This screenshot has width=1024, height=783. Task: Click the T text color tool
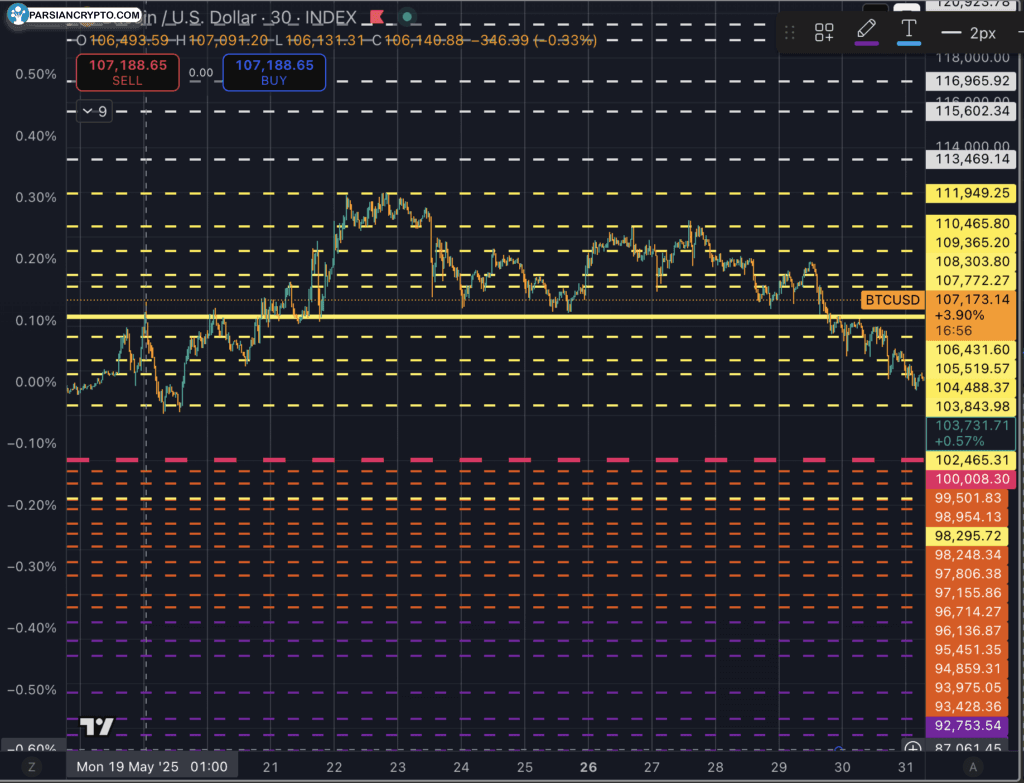point(908,31)
